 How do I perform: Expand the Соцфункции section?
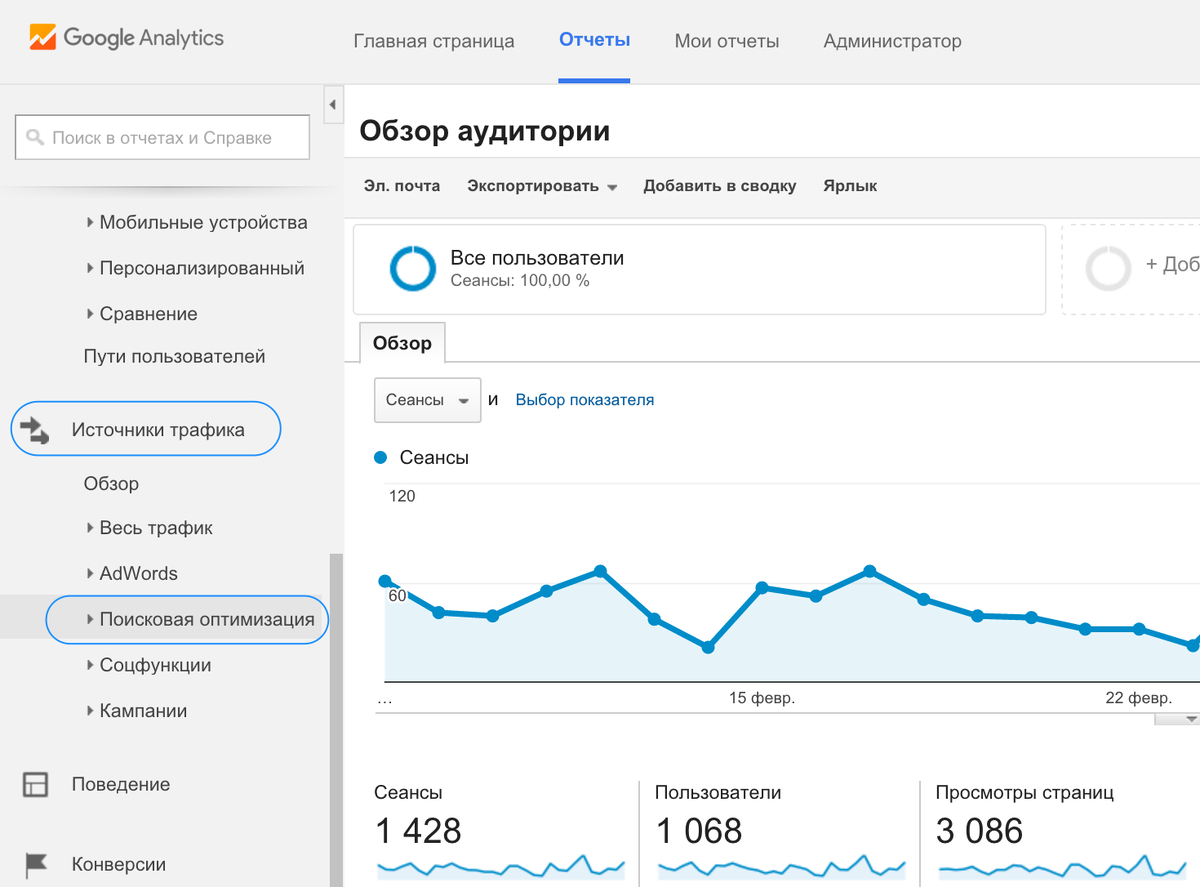coord(149,665)
